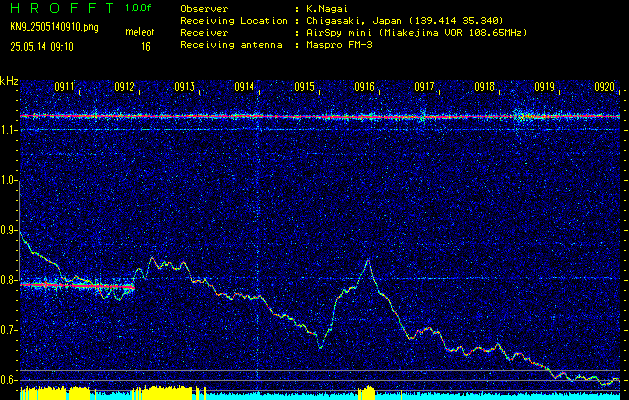This screenshot has width=629, height=400.
Task: Click the HROFFT program title
Action: (63, 8)
